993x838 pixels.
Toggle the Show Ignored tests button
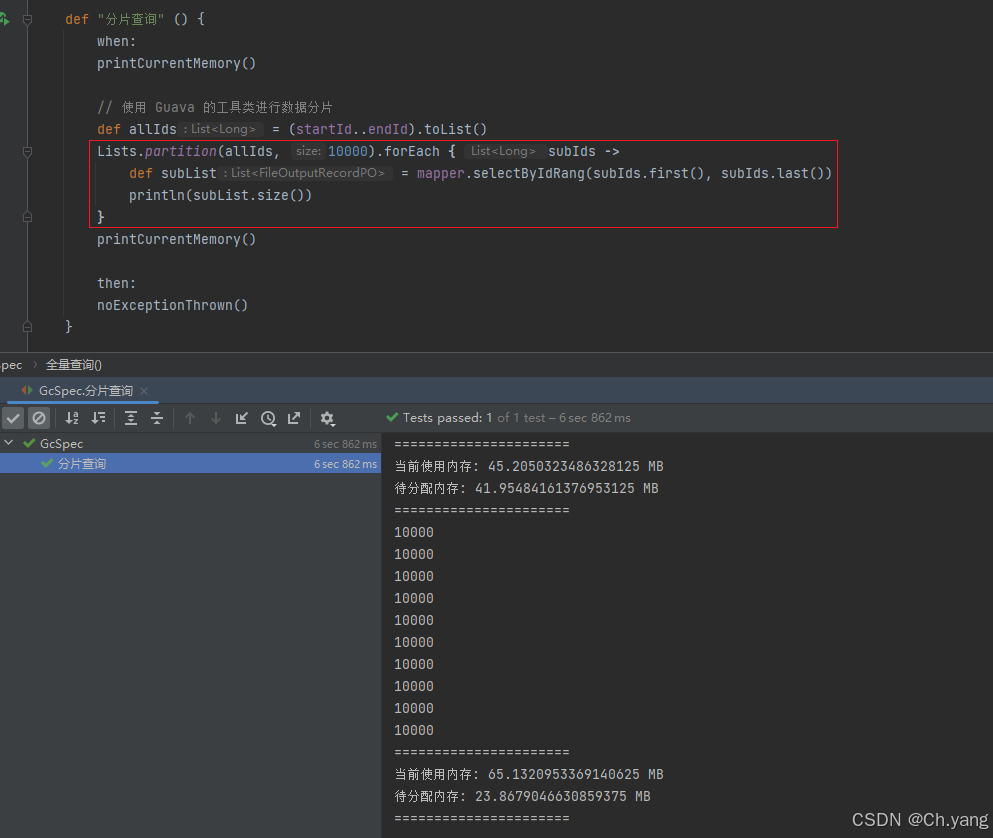tap(39, 418)
